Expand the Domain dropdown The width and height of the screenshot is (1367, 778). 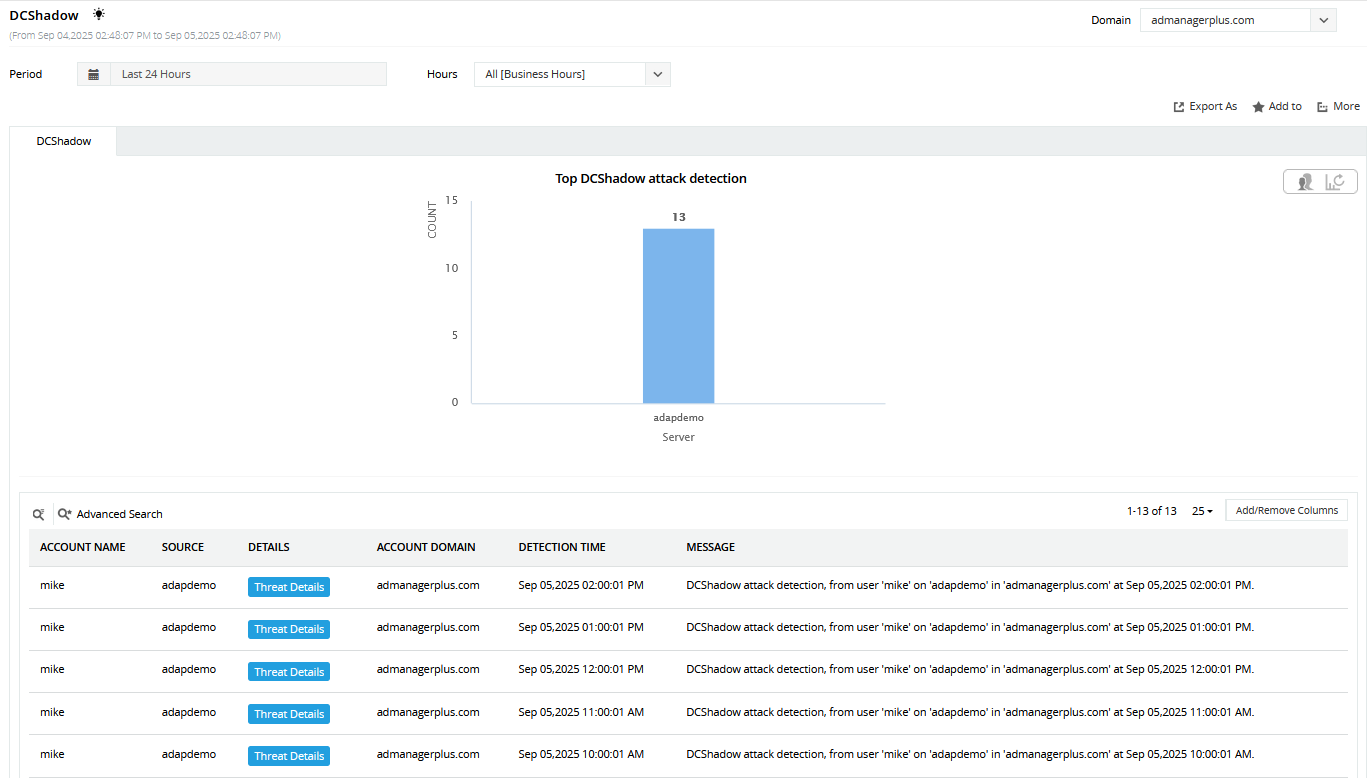click(x=1323, y=20)
